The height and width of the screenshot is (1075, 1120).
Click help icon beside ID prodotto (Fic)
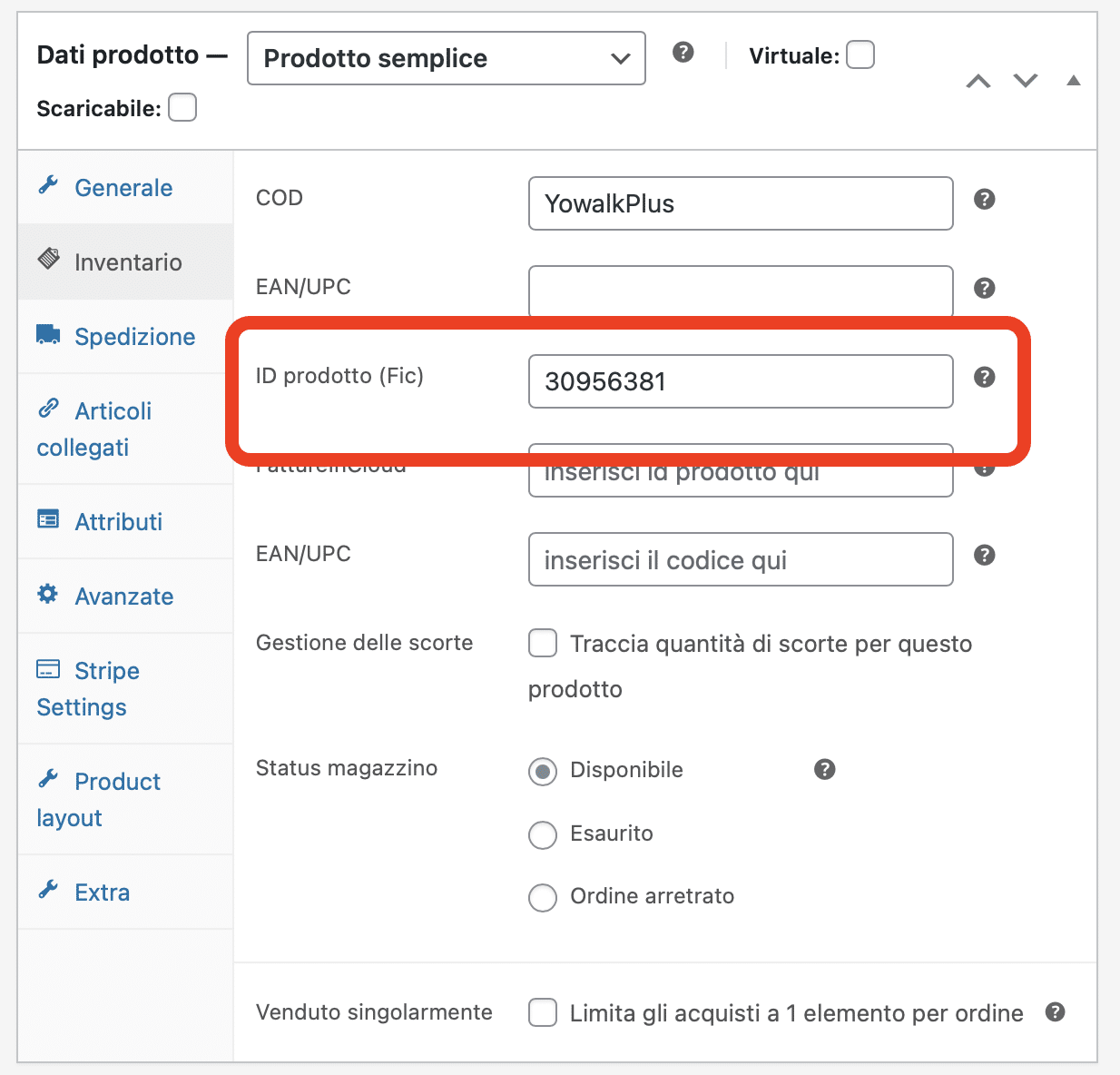point(985,378)
